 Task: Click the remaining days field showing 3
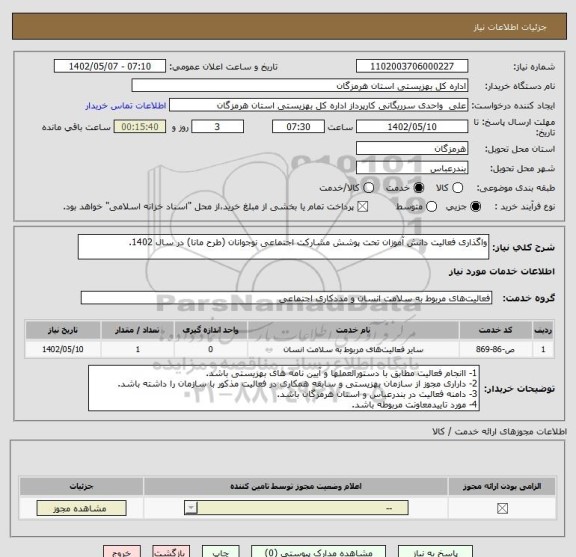pyautogui.click(x=217, y=127)
